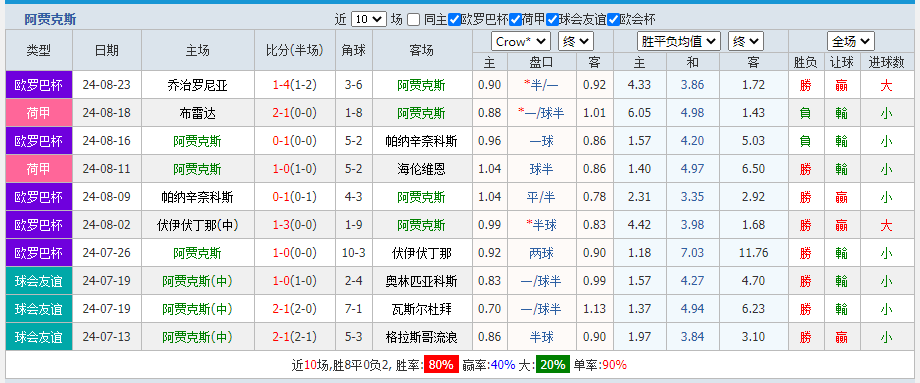The width and height of the screenshot is (920, 383).
Task: Open 伏伊伏丁那(中) home team link
Action: click(197, 225)
